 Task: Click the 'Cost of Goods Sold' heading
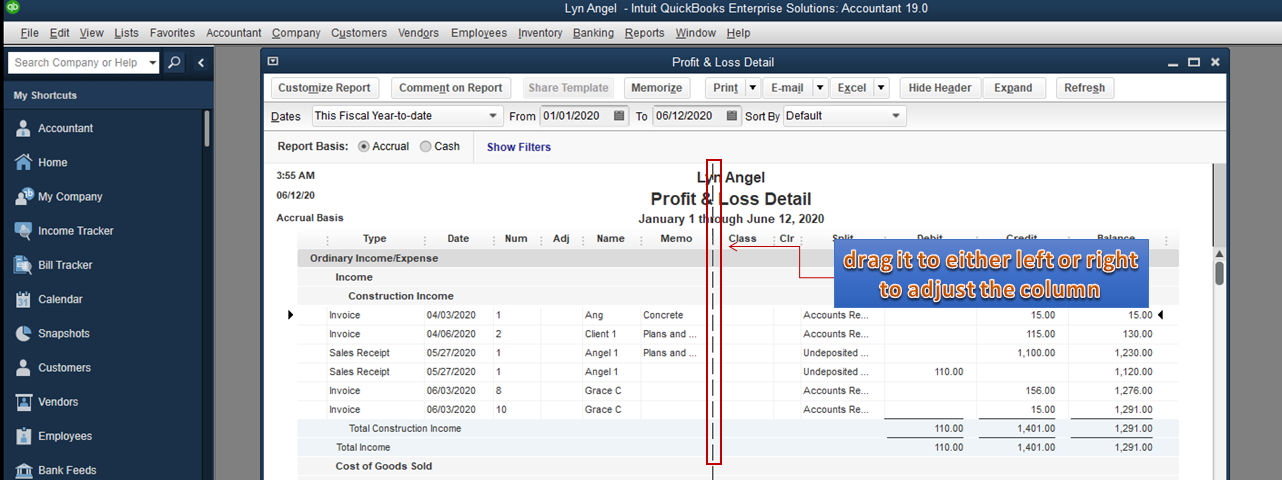click(383, 466)
